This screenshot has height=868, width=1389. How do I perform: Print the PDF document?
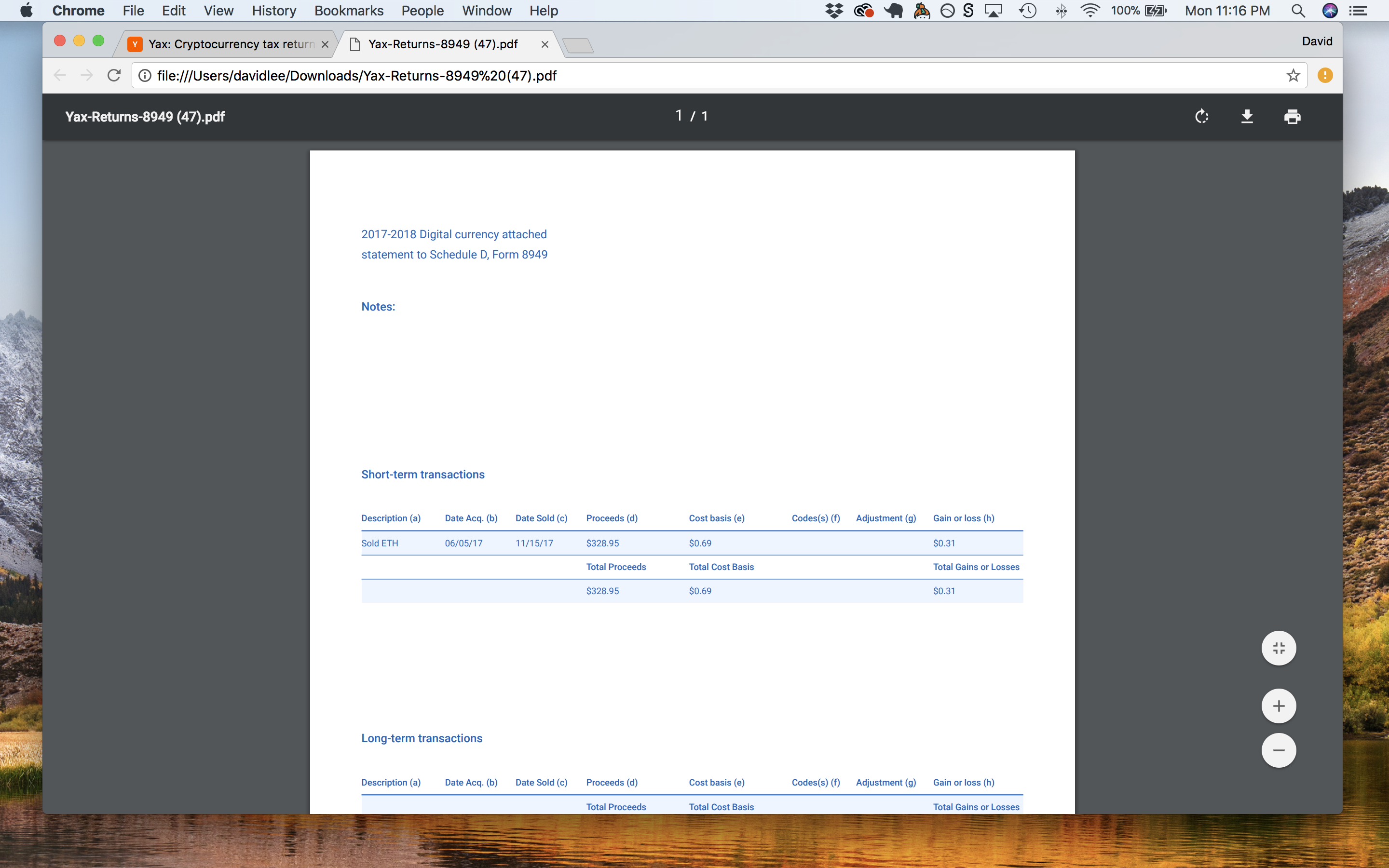[x=1292, y=117]
